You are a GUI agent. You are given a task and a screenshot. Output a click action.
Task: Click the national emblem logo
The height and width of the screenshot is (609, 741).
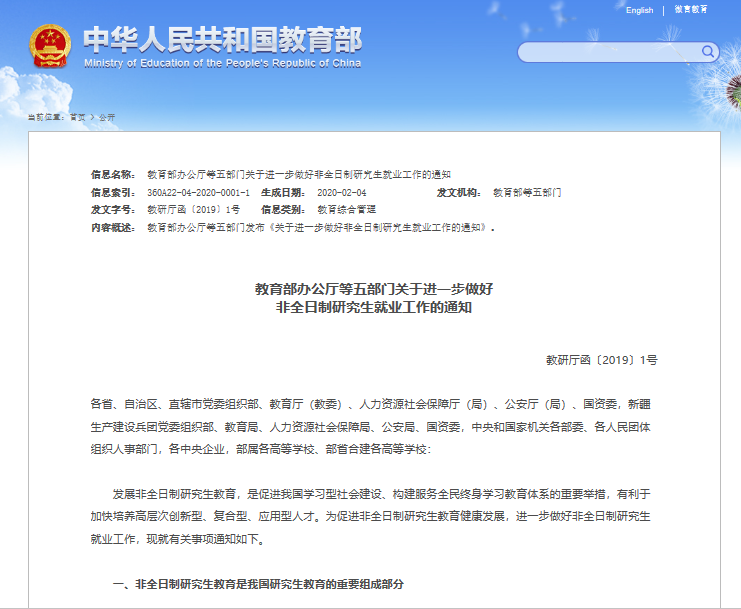(x=50, y=46)
